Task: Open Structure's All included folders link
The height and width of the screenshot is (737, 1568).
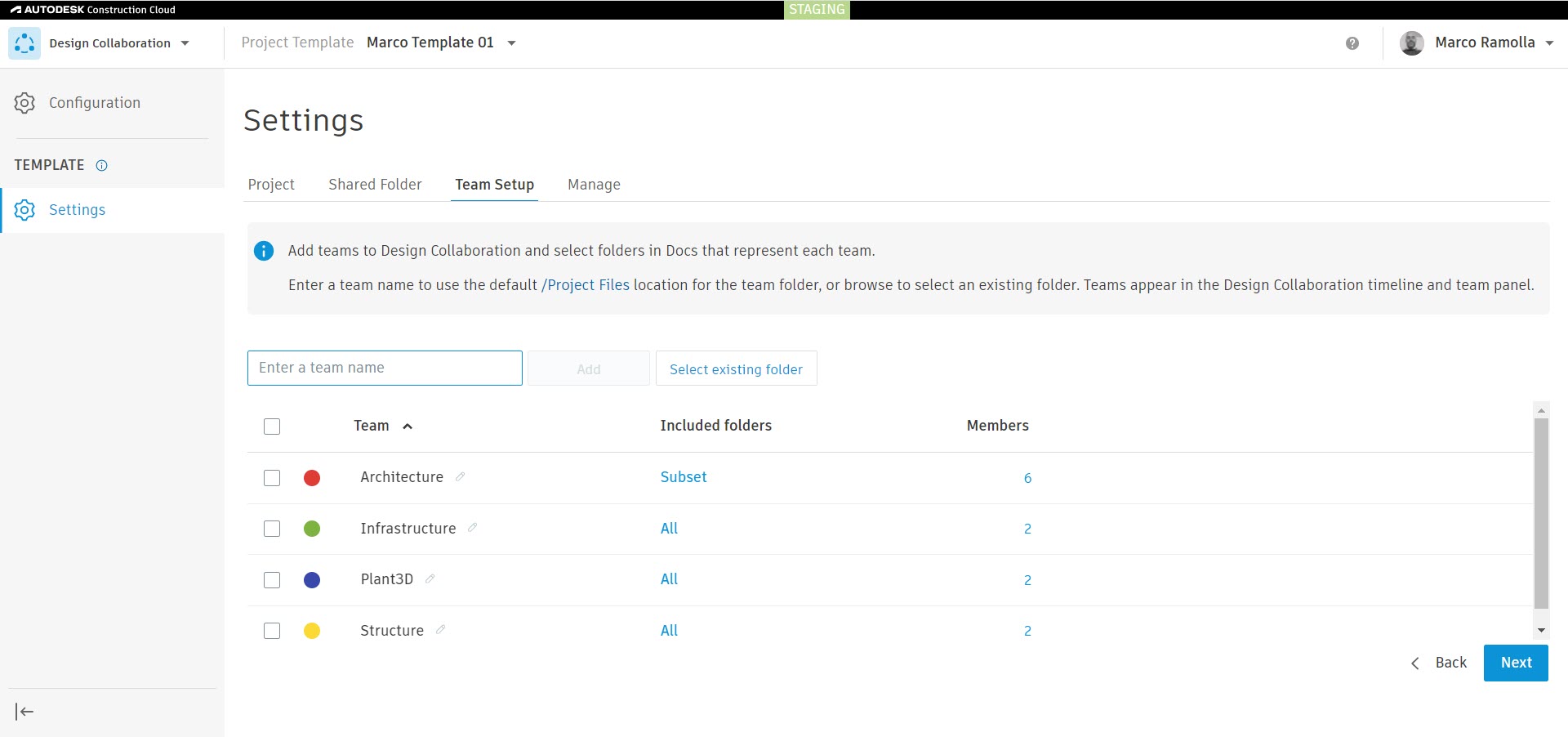Action: [x=669, y=631]
